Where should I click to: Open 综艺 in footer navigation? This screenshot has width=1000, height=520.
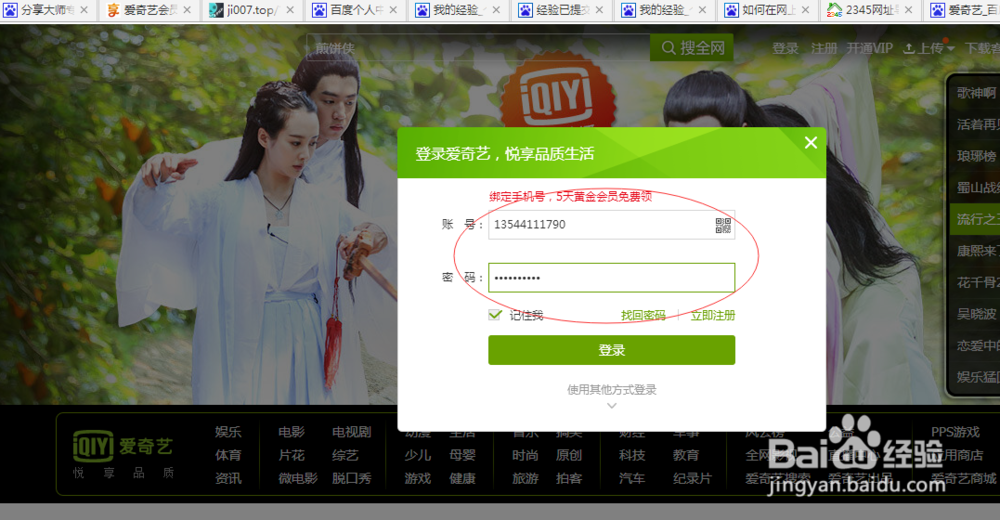345,455
